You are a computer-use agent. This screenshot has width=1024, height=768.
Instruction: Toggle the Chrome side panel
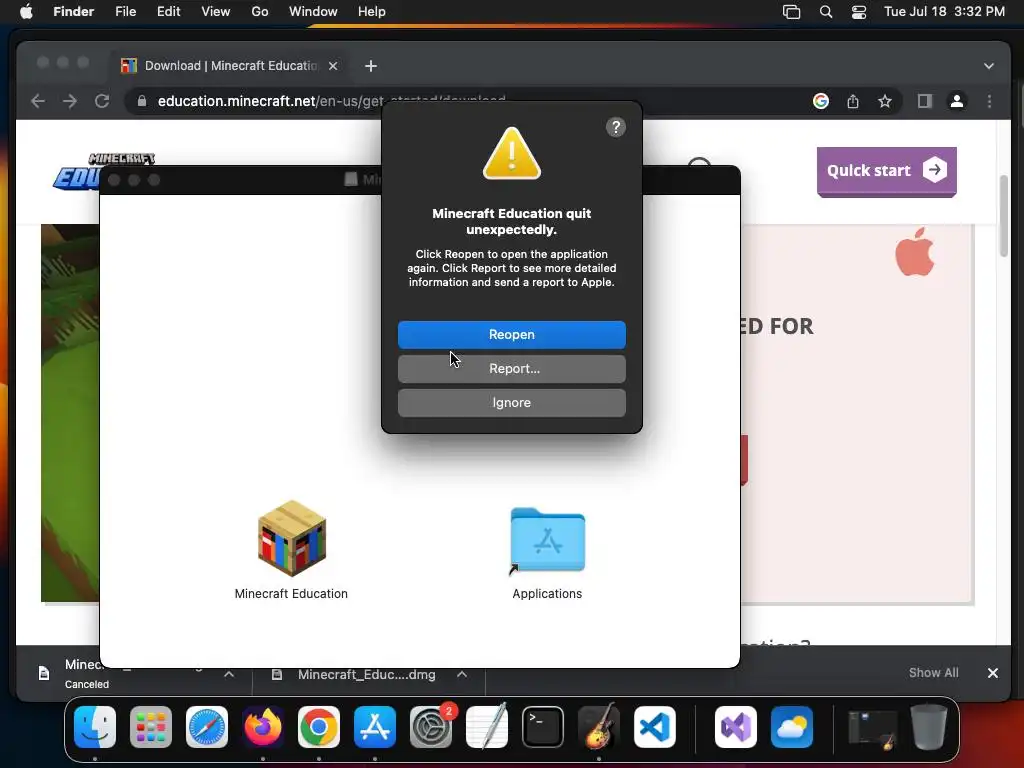(925, 101)
